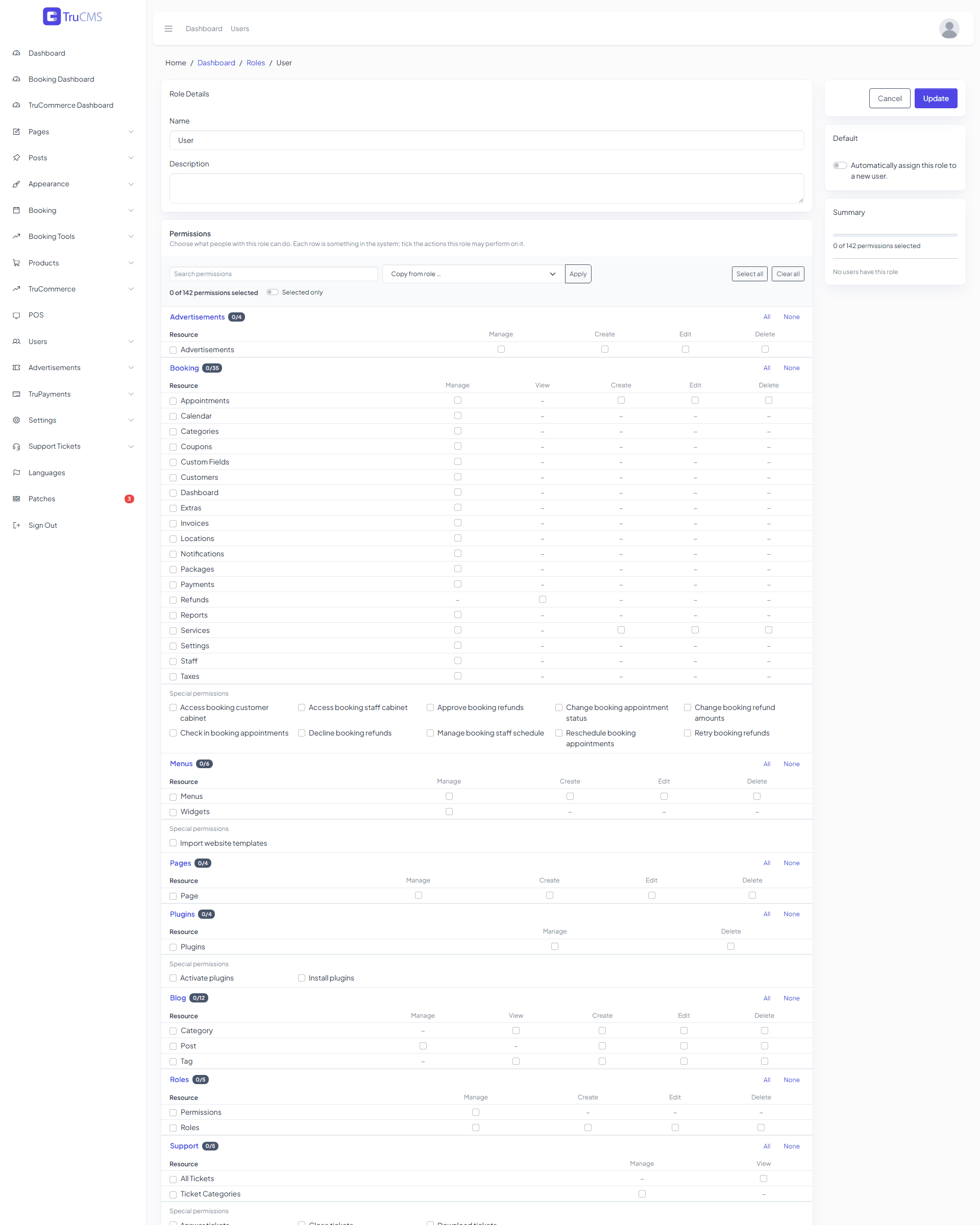
Task: Click the Update button
Action: click(936, 99)
